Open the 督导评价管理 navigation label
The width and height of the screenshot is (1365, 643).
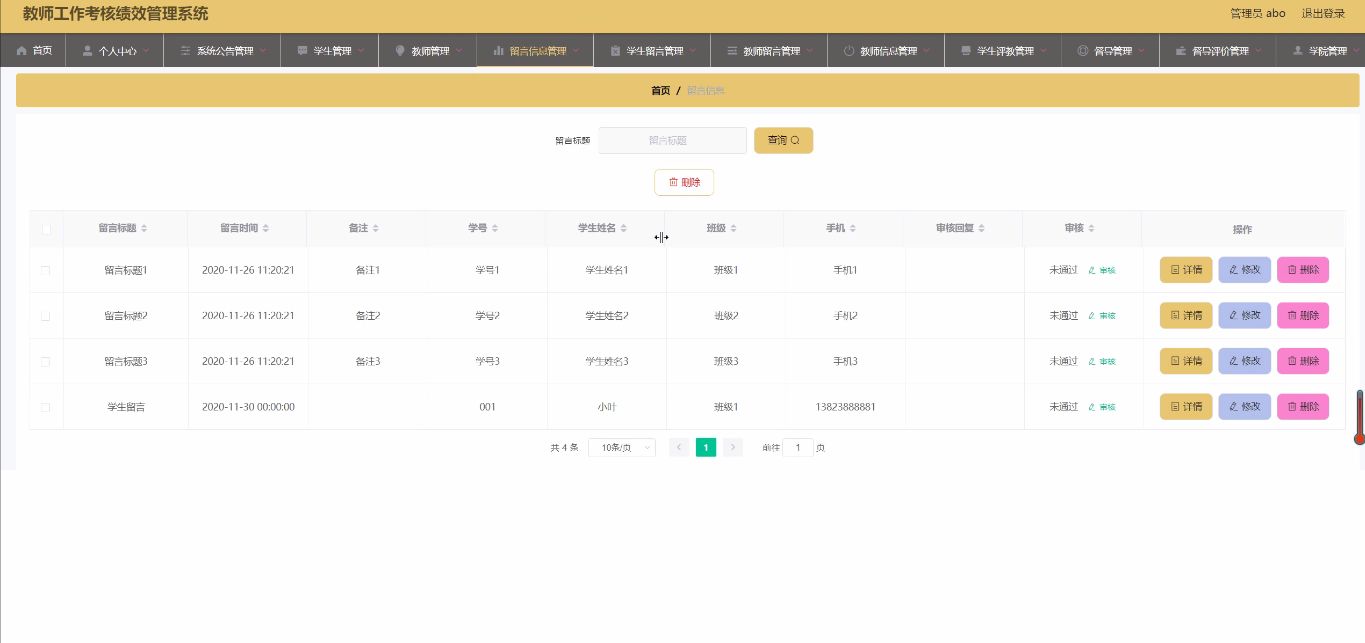click(1221, 50)
